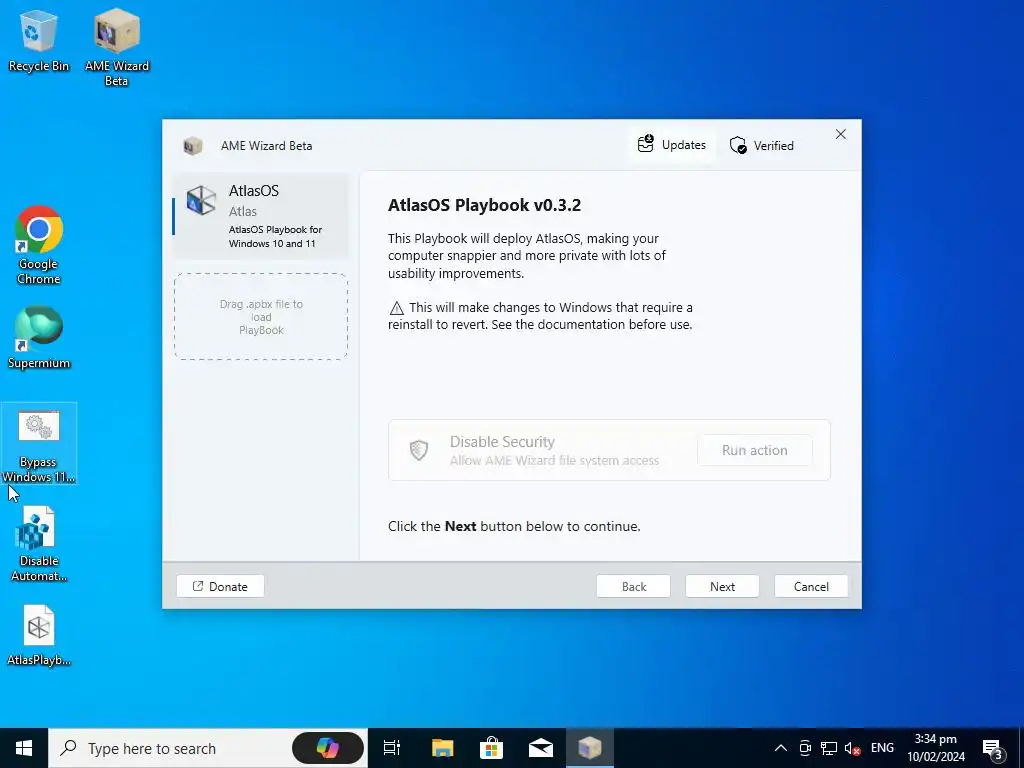
Task: Click Run action for Disable Security
Action: coord(754,450)
